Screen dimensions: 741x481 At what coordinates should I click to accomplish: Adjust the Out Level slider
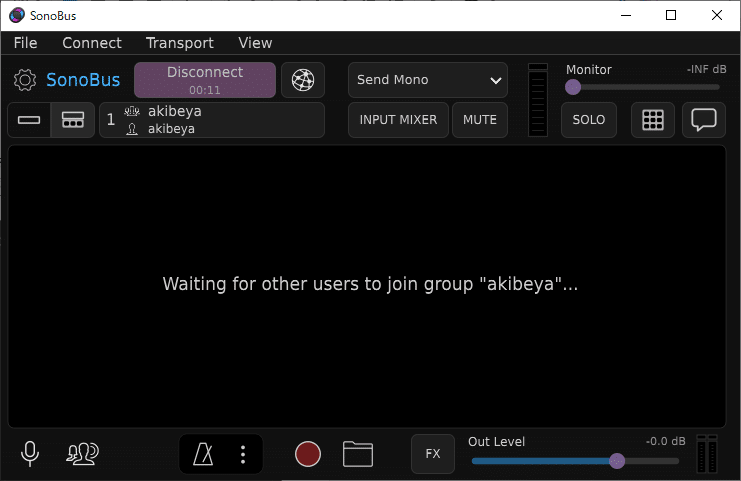(575, 461)
